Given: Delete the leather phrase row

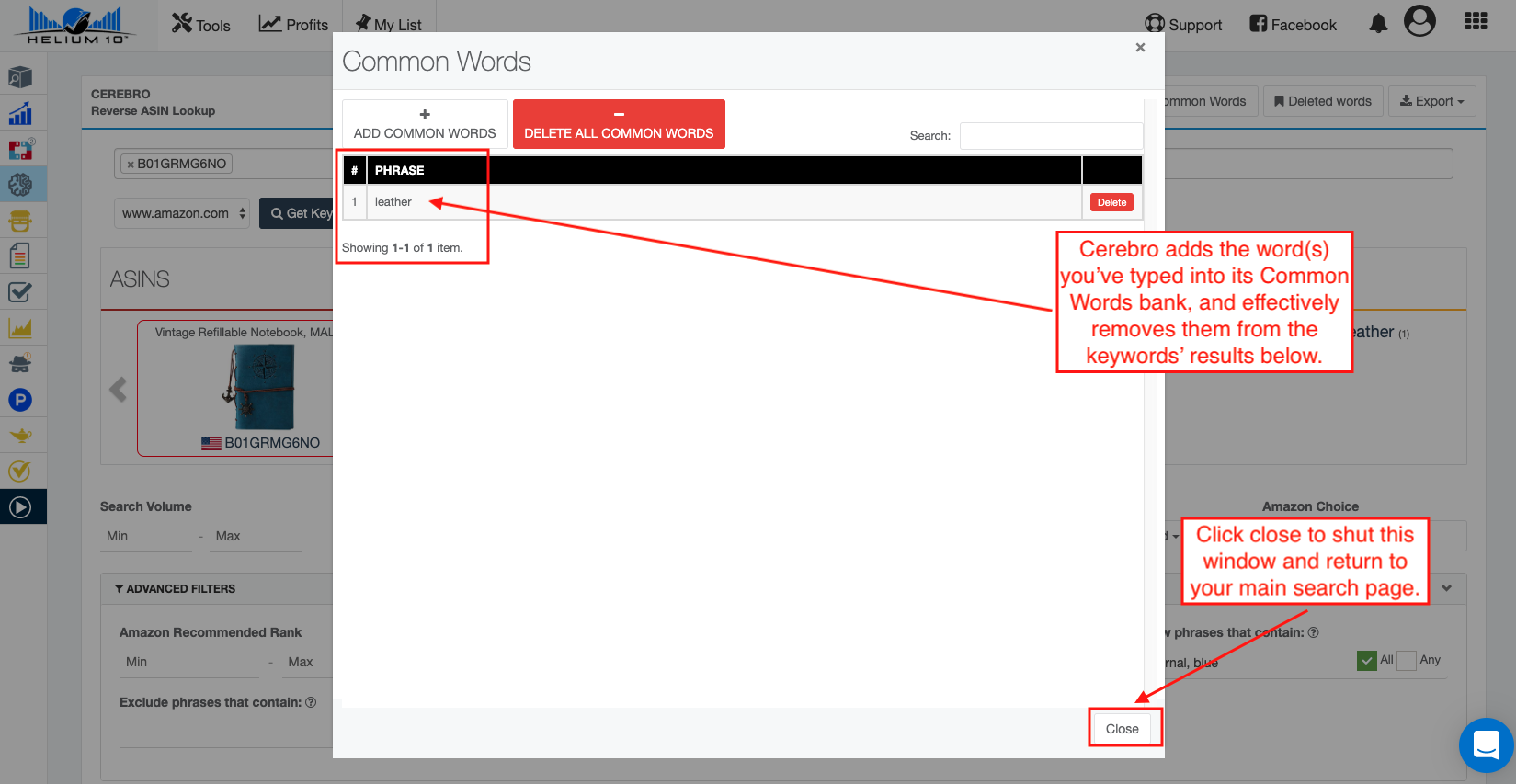Looking at the screenshot, I should click(x=1111, y=202).
